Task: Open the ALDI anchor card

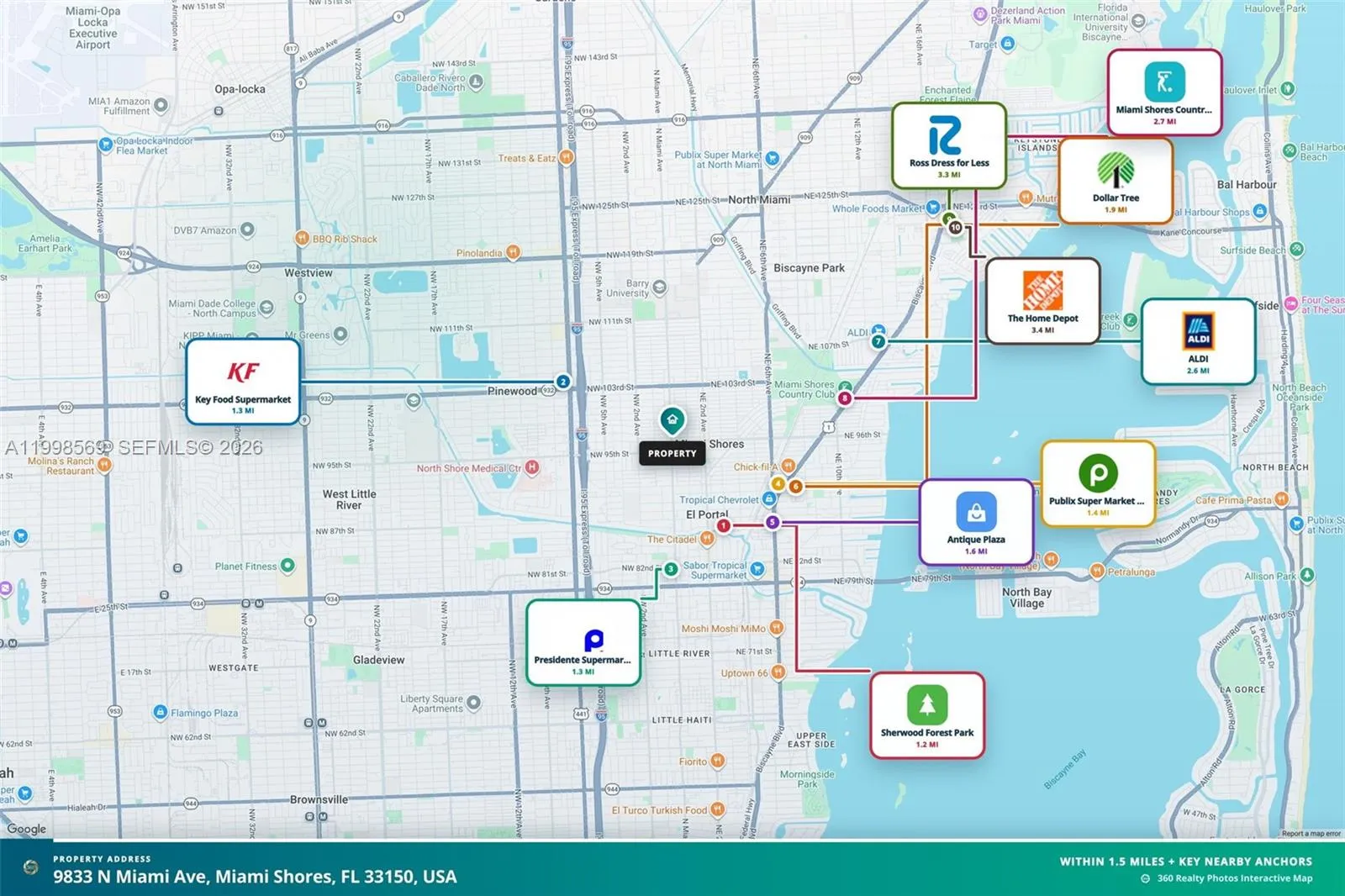Action: (1198, 341)
